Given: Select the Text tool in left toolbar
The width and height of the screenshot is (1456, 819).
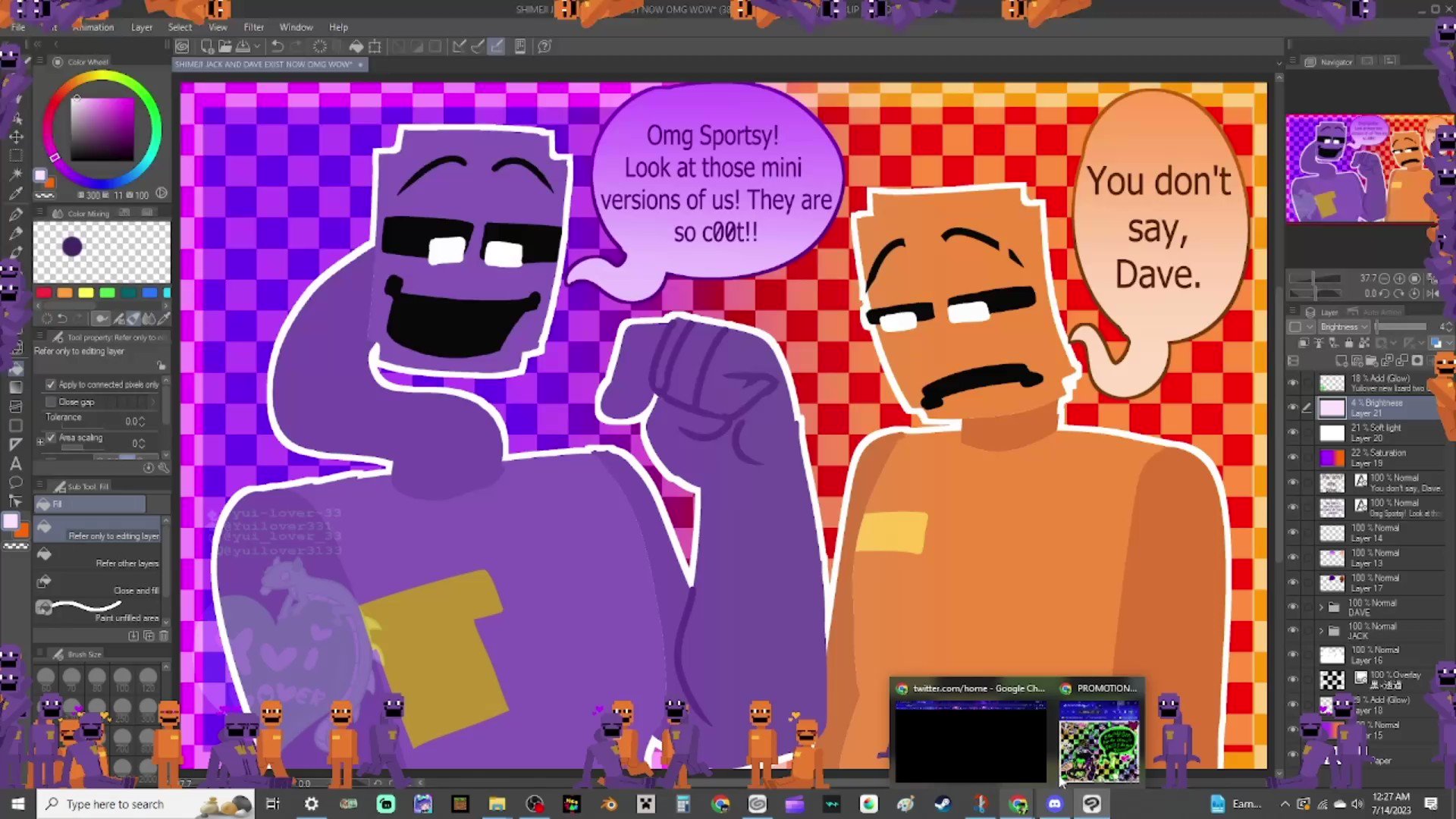Looking at the screenshot, I should (15, 463).
